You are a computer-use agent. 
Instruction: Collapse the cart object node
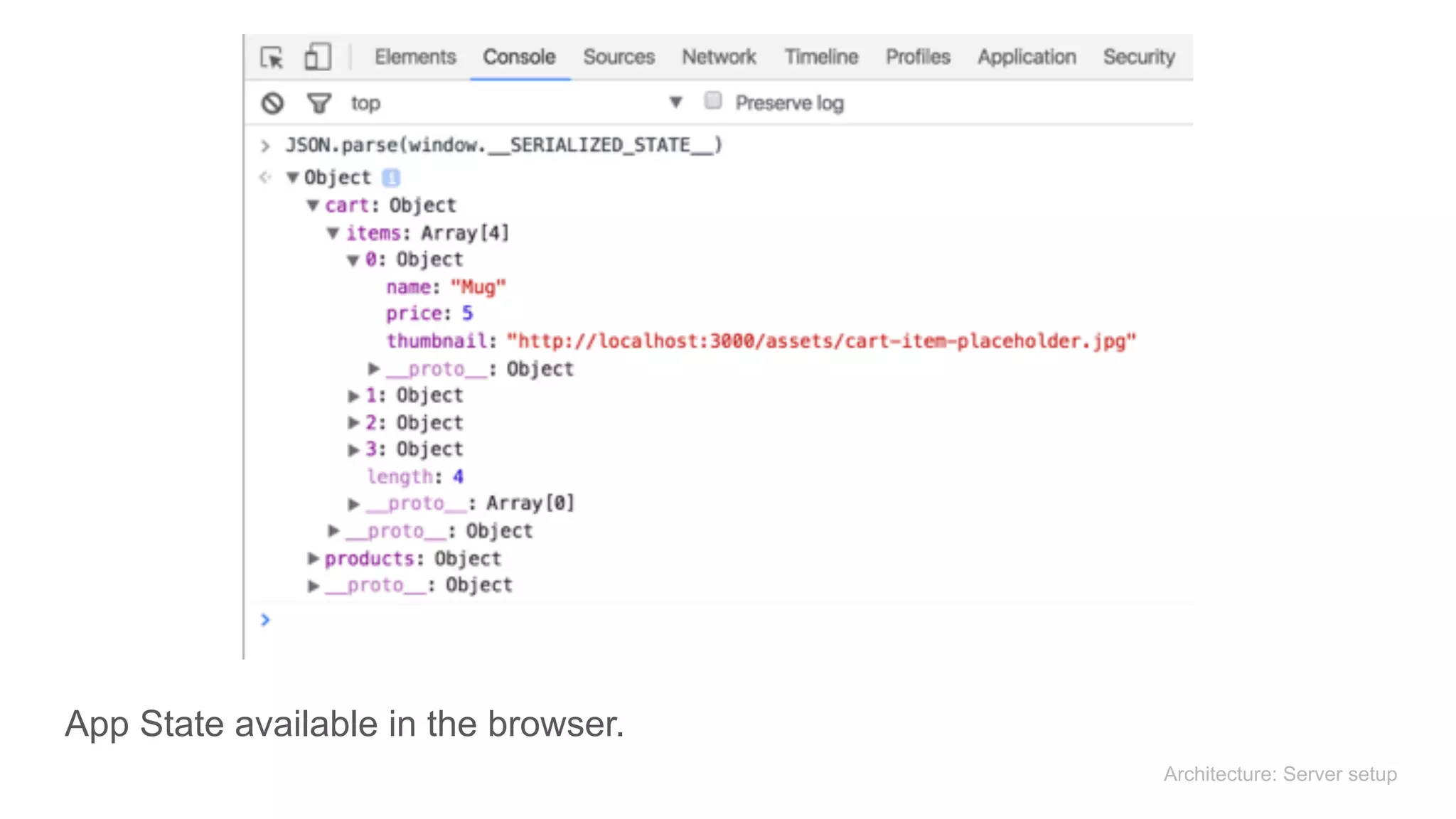pyautogui.click(x=313, y=205)
